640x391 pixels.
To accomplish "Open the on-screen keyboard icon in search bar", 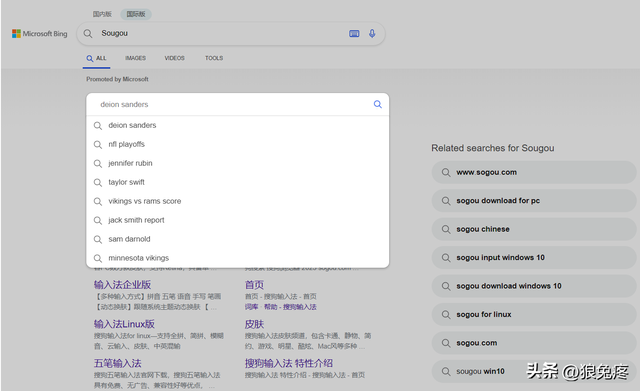I will [354, 33].
